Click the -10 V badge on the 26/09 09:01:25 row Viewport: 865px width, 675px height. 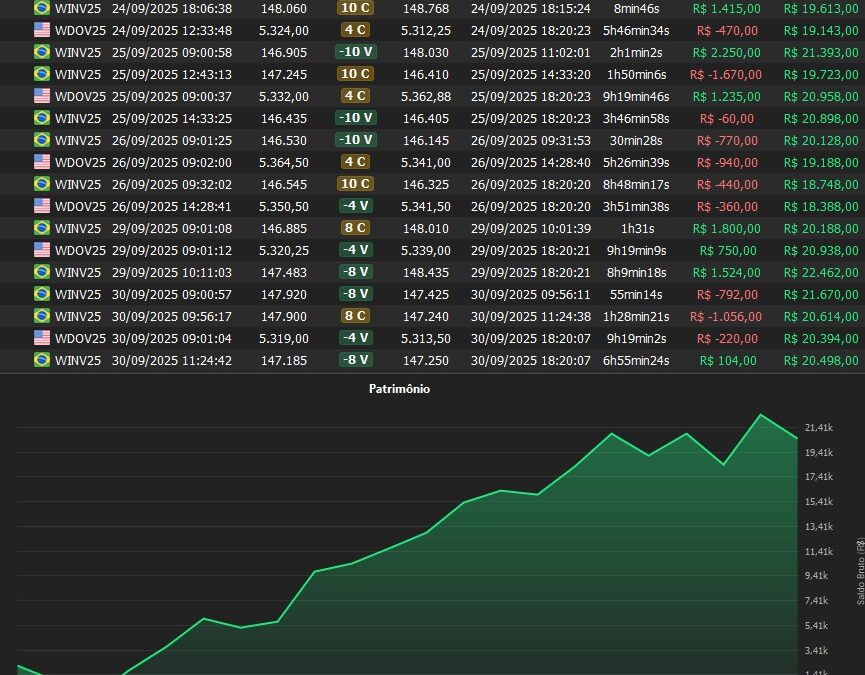(x=355, y=140)
